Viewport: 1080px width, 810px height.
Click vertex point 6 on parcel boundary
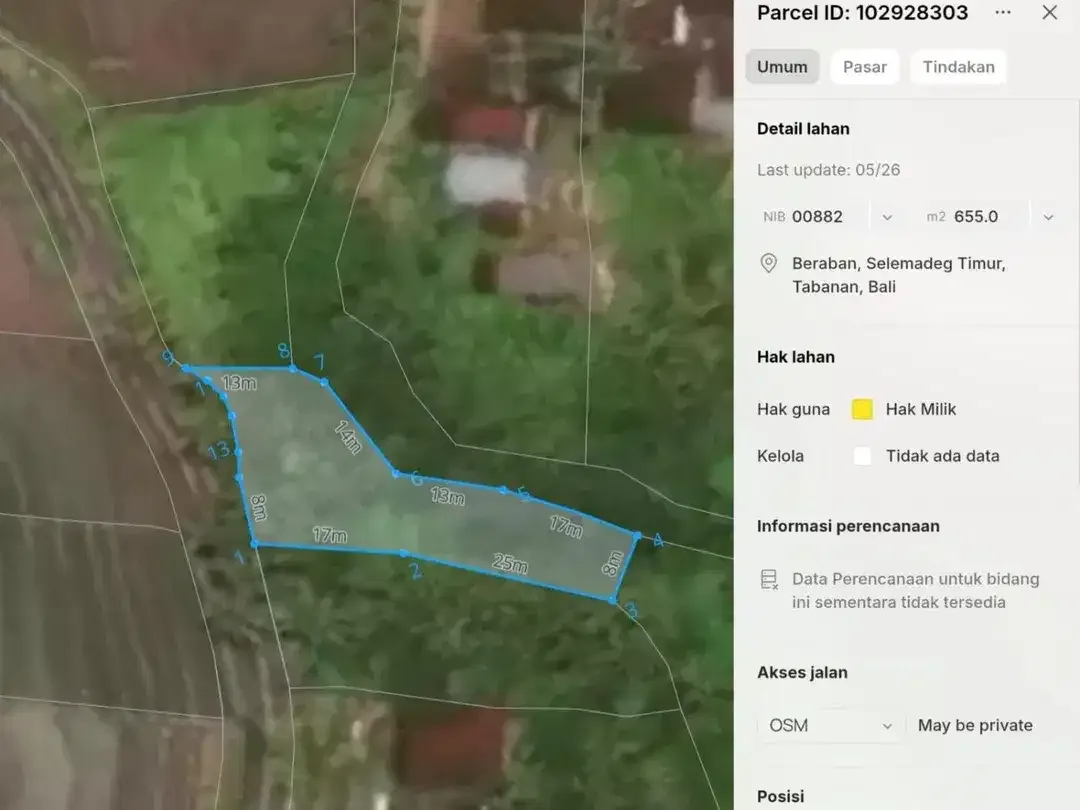click(x=396, y=473)
